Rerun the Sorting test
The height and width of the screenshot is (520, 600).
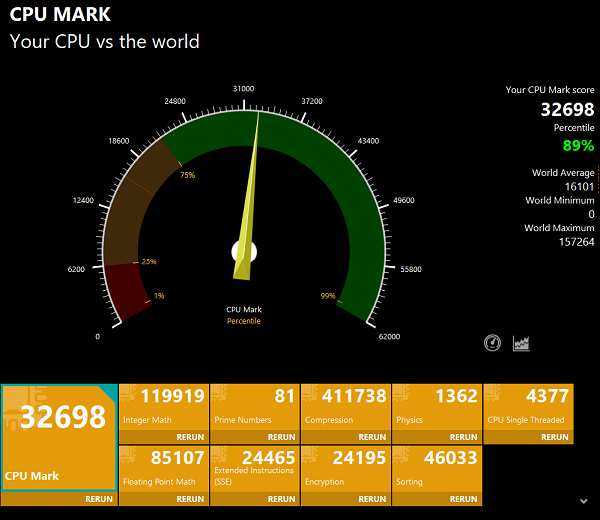point(463,499)
